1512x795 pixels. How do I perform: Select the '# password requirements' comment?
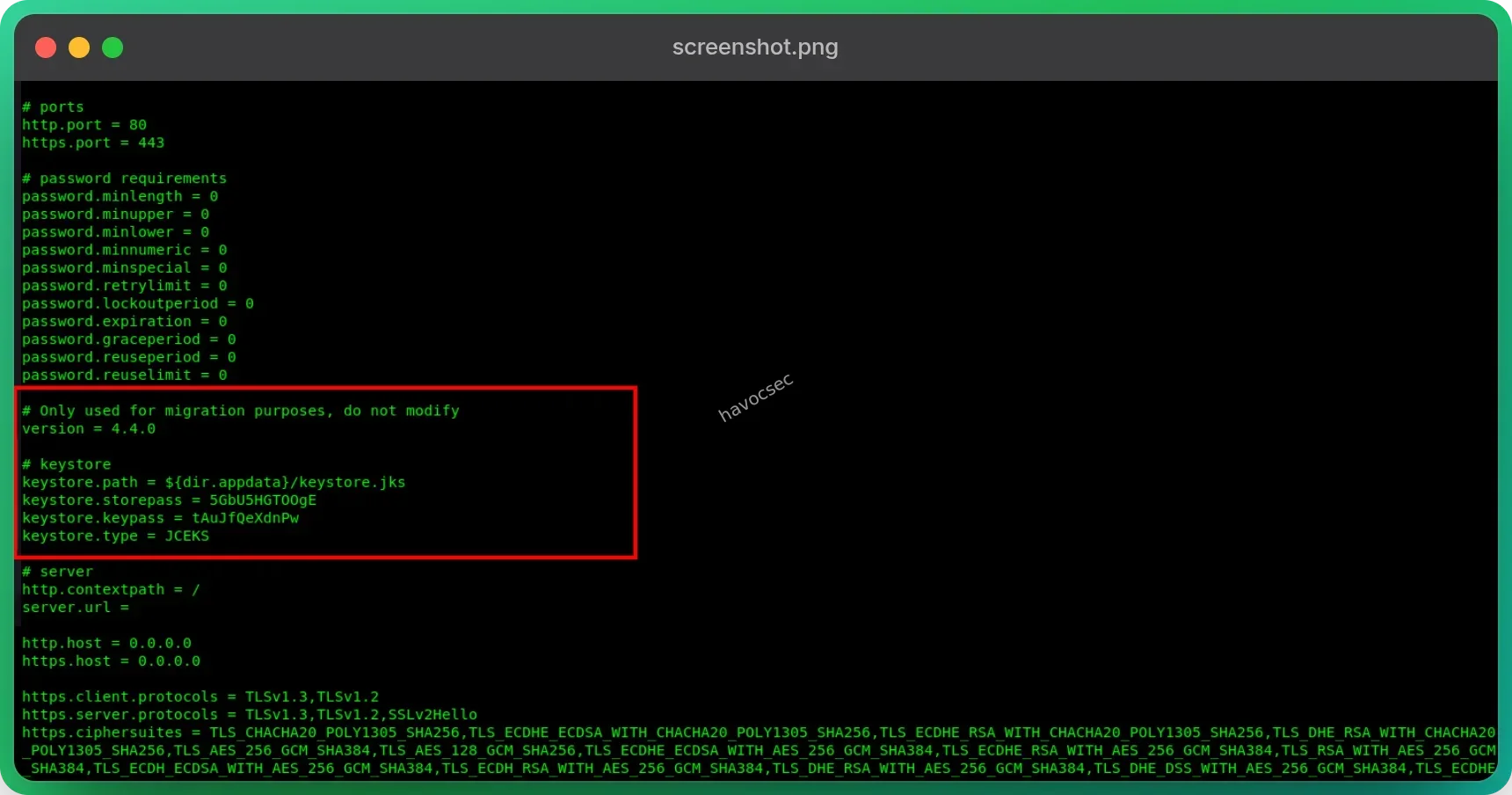(x=124, y=179)
